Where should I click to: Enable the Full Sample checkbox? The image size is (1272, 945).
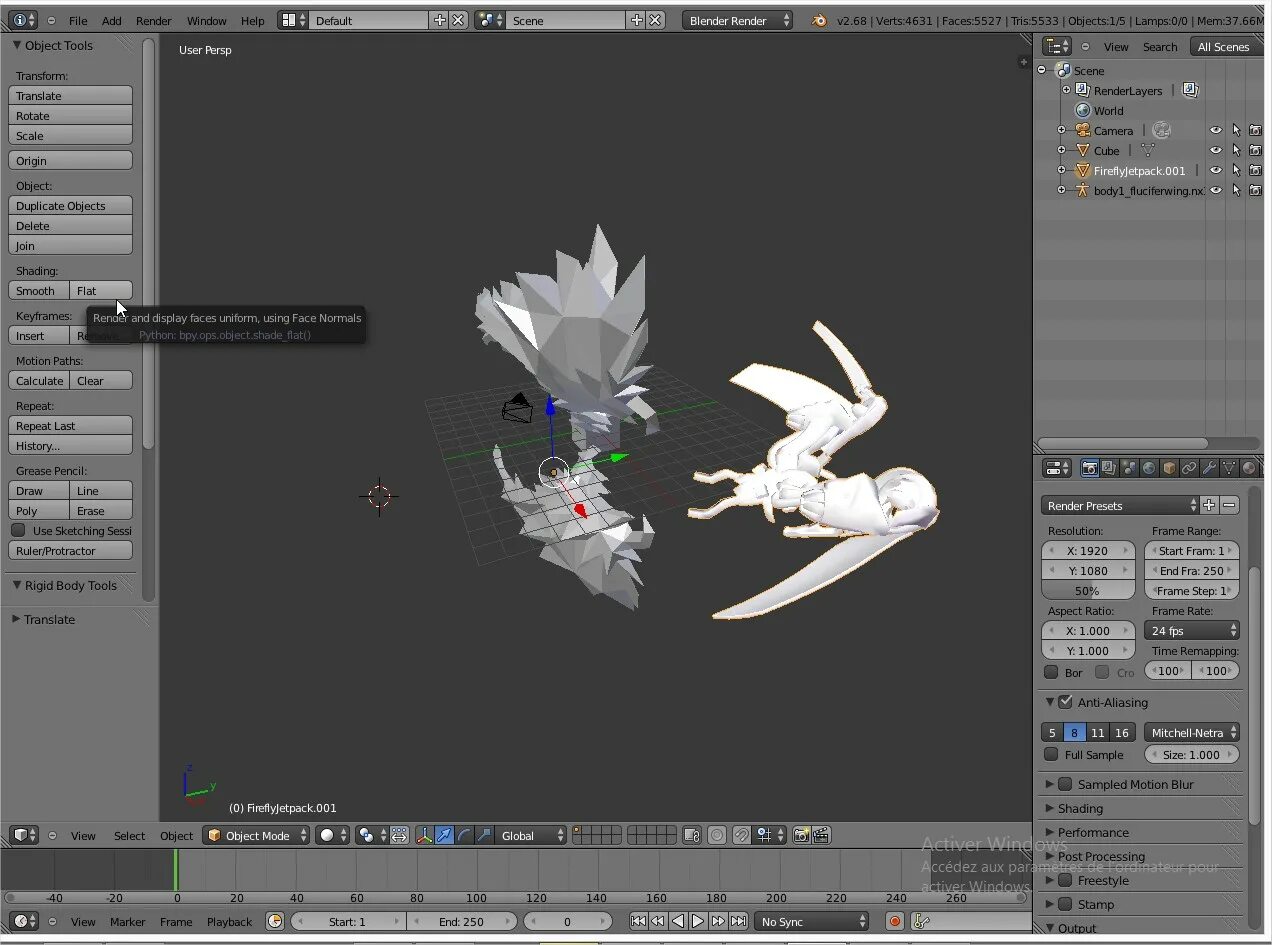coord(1051,754)
